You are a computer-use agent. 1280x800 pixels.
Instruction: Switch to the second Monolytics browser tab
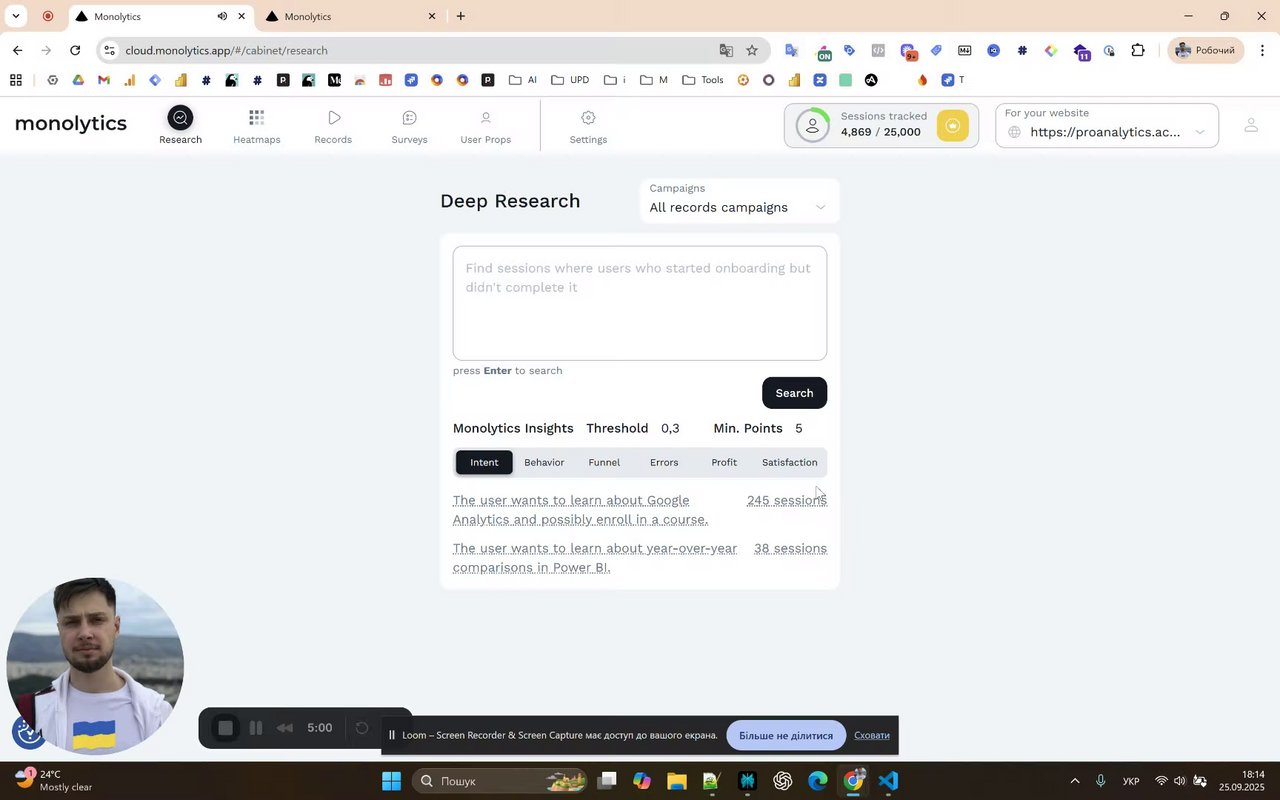[350, 17]
